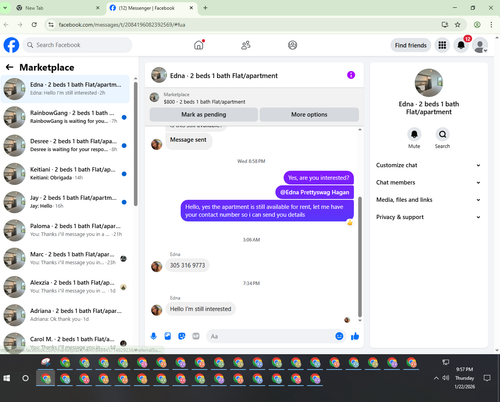This screenshot has height=402, width=500.
Task: Mute the chat with the bell icon
Action: [414, 134]
